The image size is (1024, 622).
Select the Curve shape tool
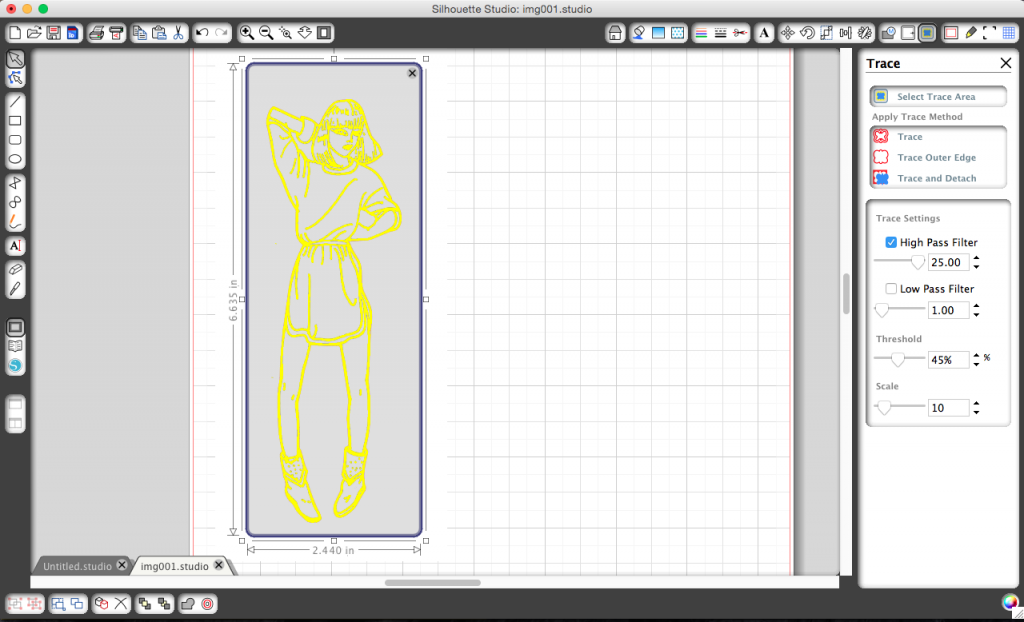(15, 202)
